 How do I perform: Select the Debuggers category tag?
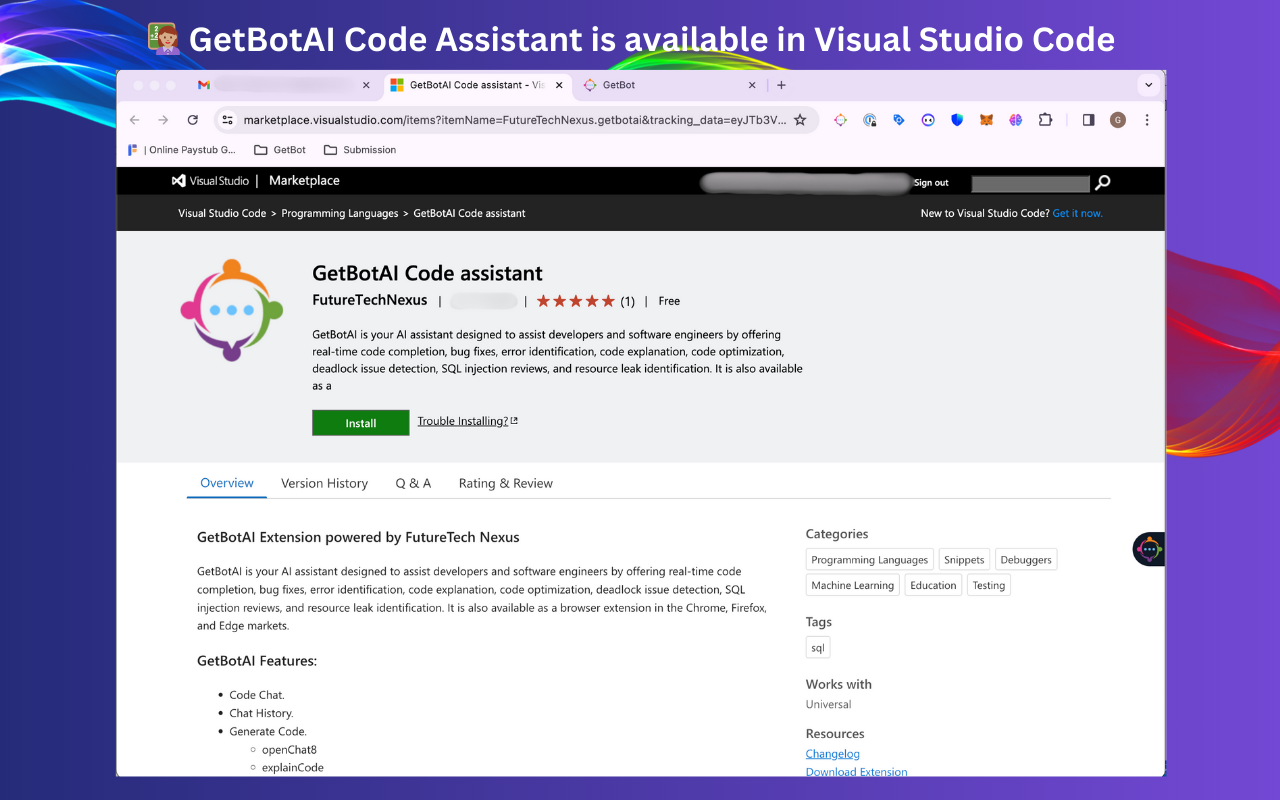point(1026,560)
